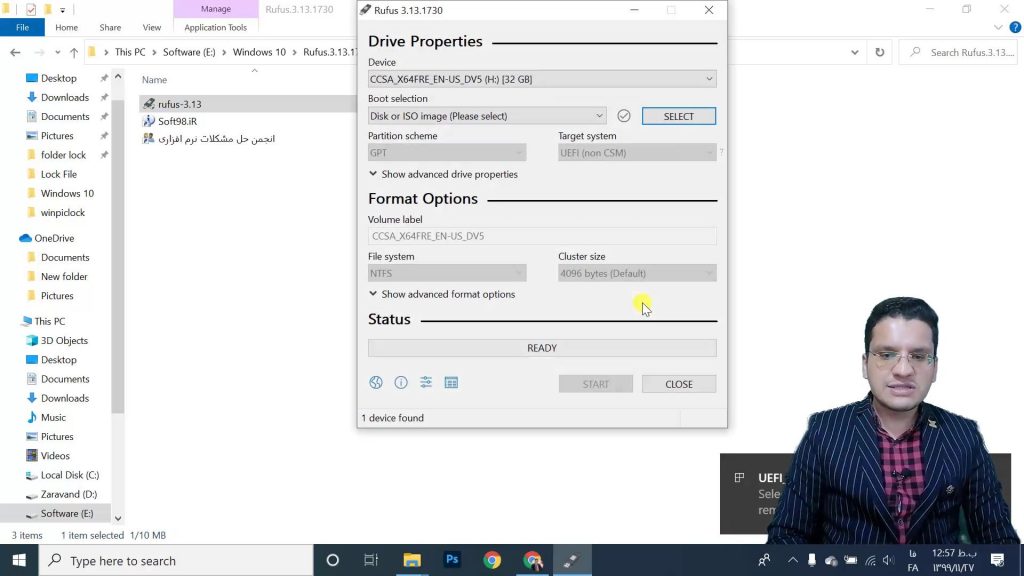Open Lock File folder in sidebar
This screenshot has width=1024, height=576.
pos(59,174)
